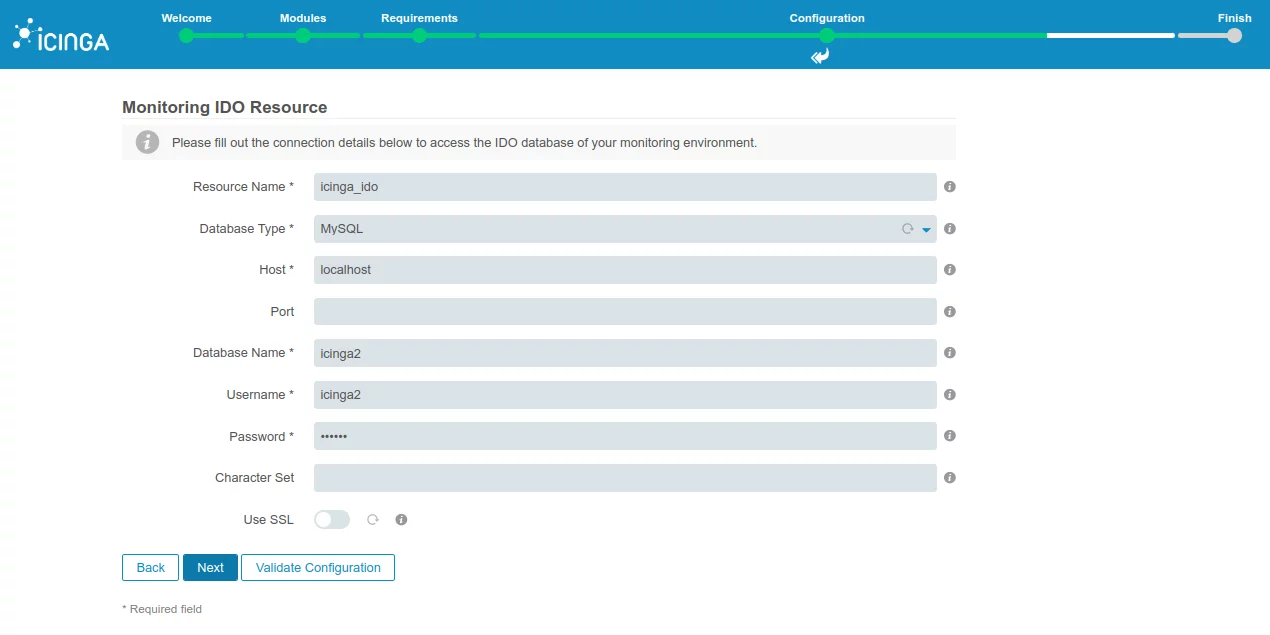1270x635 pixels.
Task: Click the info icon beside Database Type
Action: pos(950,229)
